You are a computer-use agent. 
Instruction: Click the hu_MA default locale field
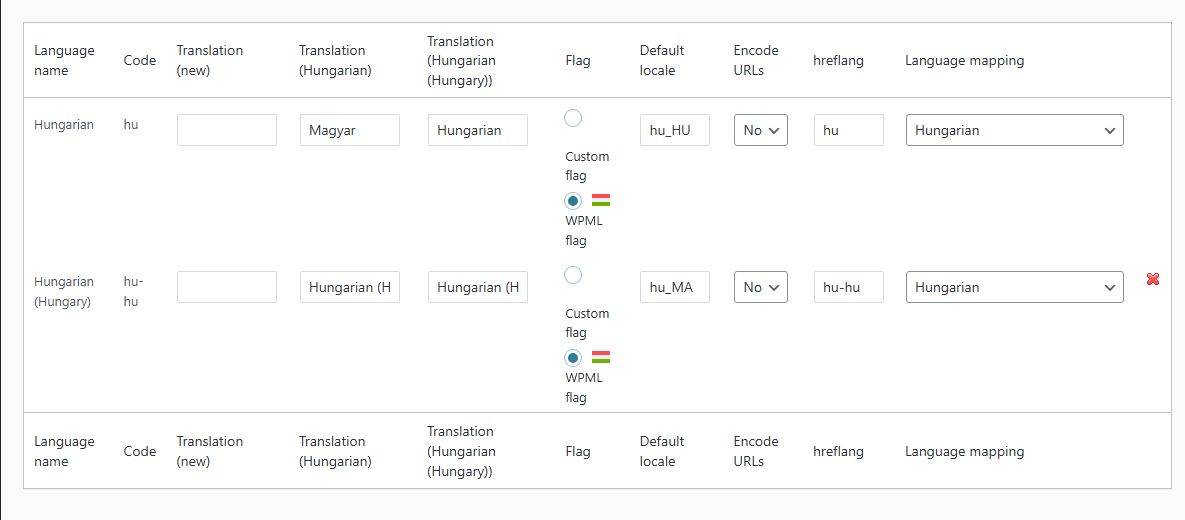tap(675, 287)
